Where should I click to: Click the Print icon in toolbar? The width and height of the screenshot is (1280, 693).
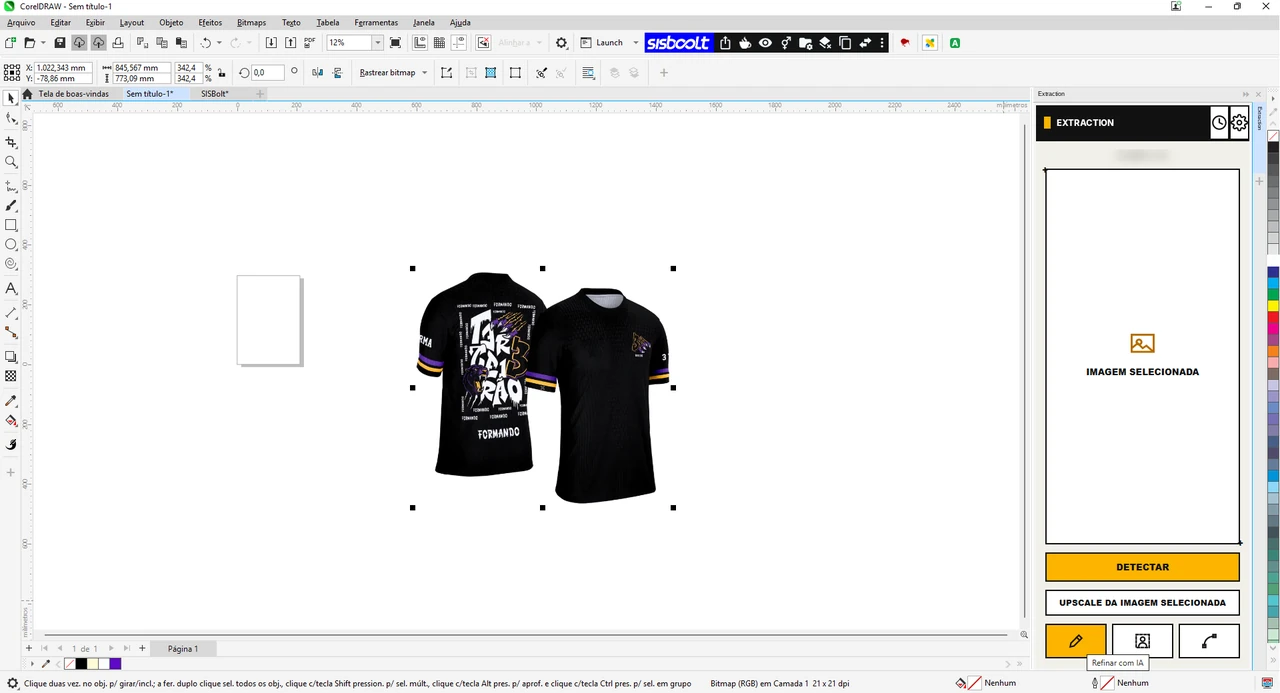pos(118,43)
